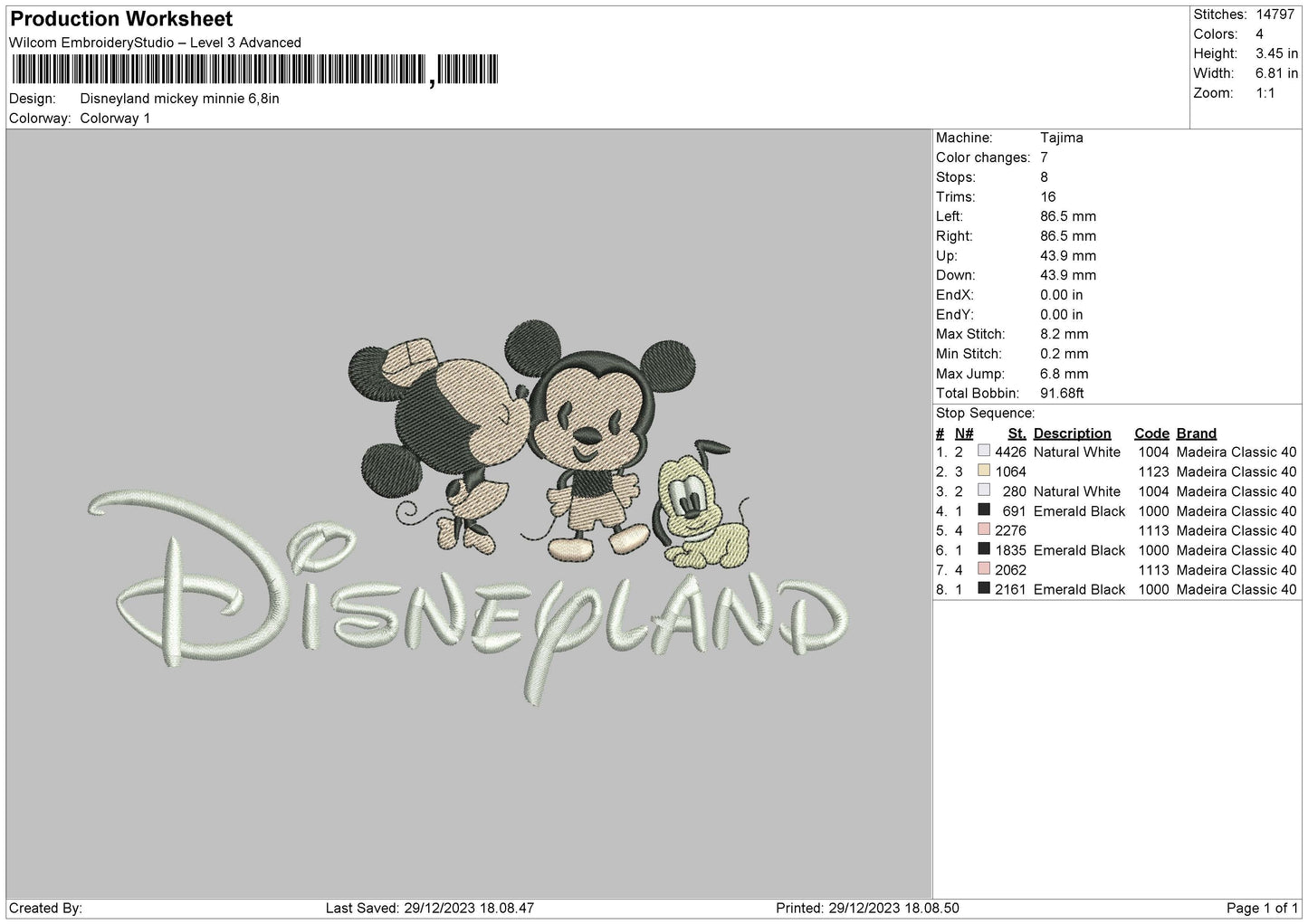Click code '1113' in stop row 5
The height and width of the screenshot is (924, 1308).
point(1153,531)
